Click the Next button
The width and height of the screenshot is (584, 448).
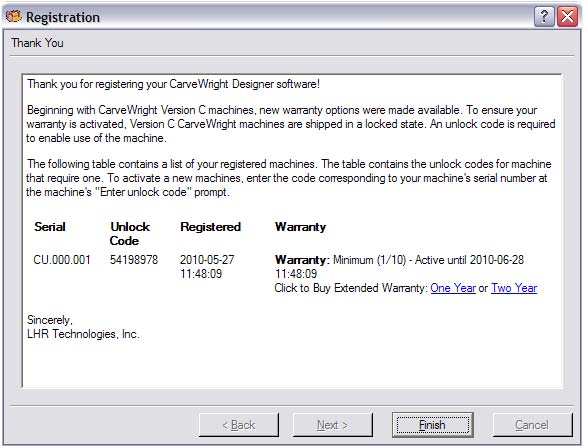click(x=333, y=425)
